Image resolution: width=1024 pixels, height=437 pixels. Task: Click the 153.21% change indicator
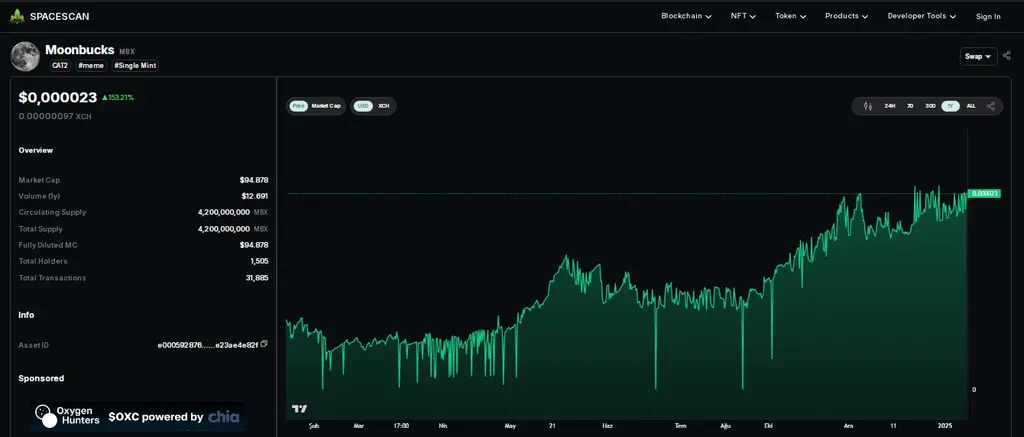click(118, 97)
